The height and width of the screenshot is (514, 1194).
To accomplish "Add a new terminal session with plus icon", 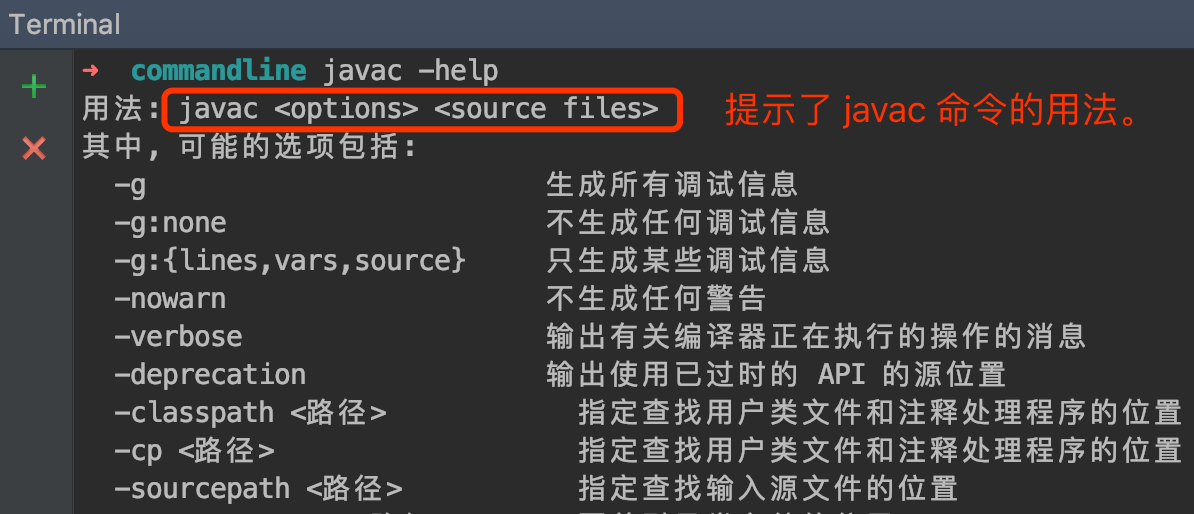I will (34, 87).
